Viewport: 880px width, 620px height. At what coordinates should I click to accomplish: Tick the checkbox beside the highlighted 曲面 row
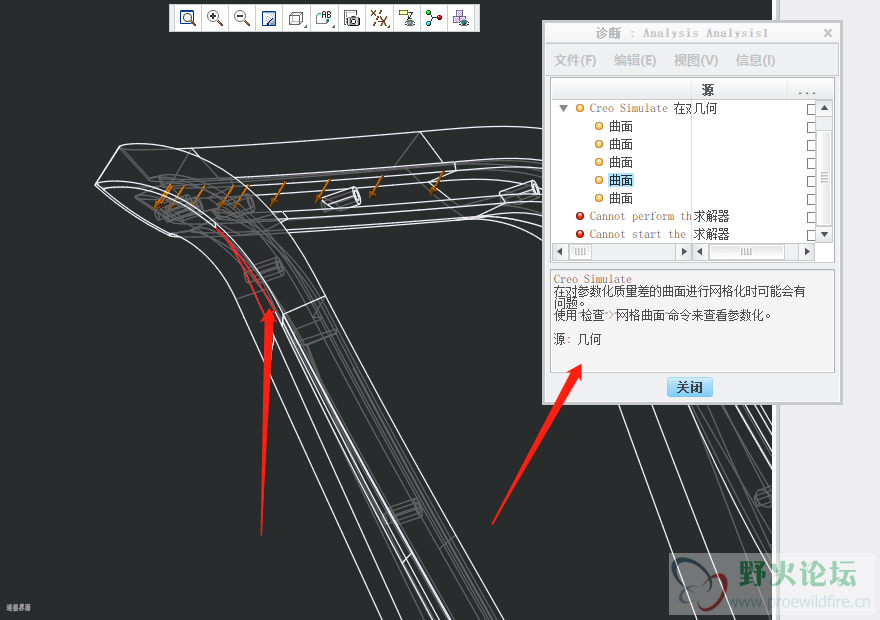pyautogui.click(x=811, y=181)
